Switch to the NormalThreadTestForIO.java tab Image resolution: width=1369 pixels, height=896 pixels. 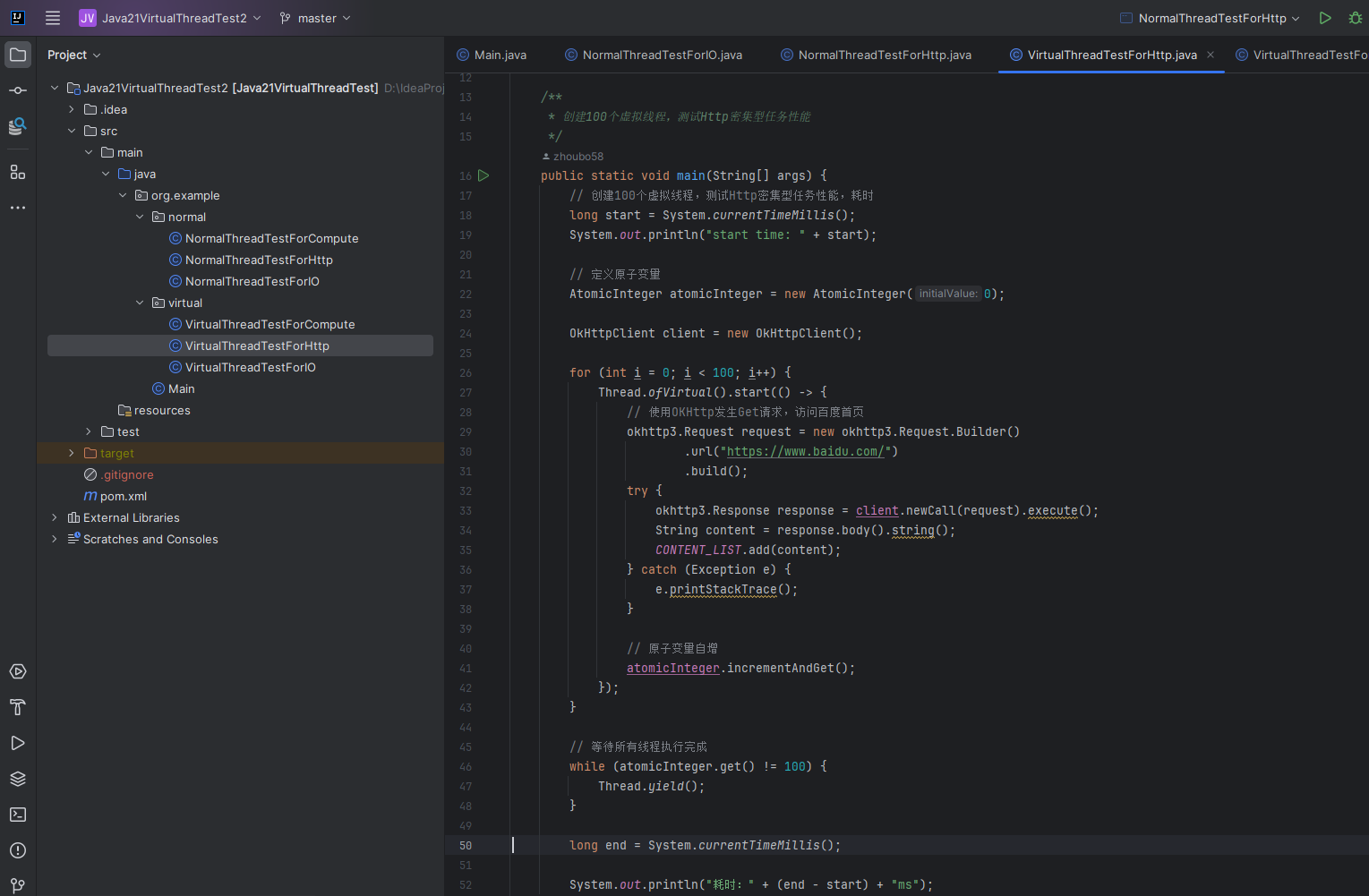[x=662, y=55]
